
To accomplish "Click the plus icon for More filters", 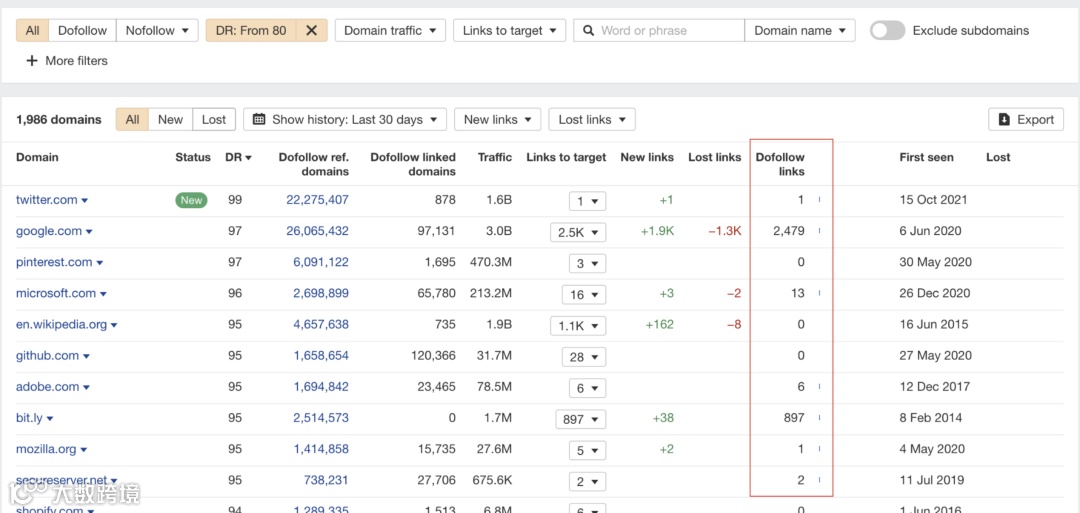I will pyautogui.click(x=31, y=61).
